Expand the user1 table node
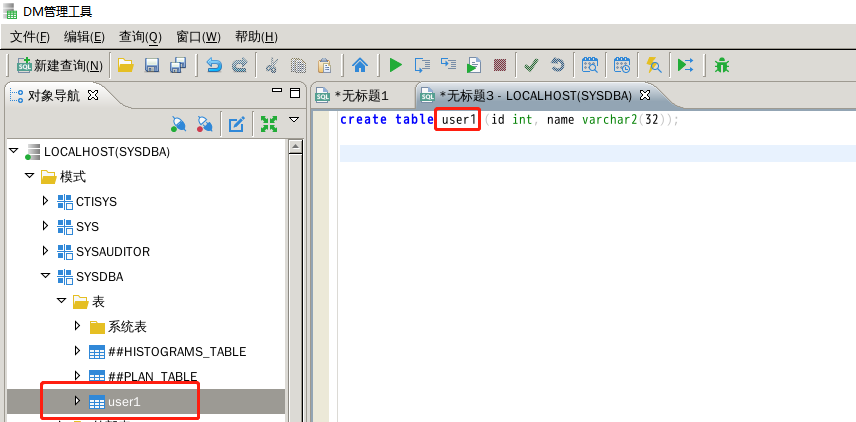 coord(78,401)
